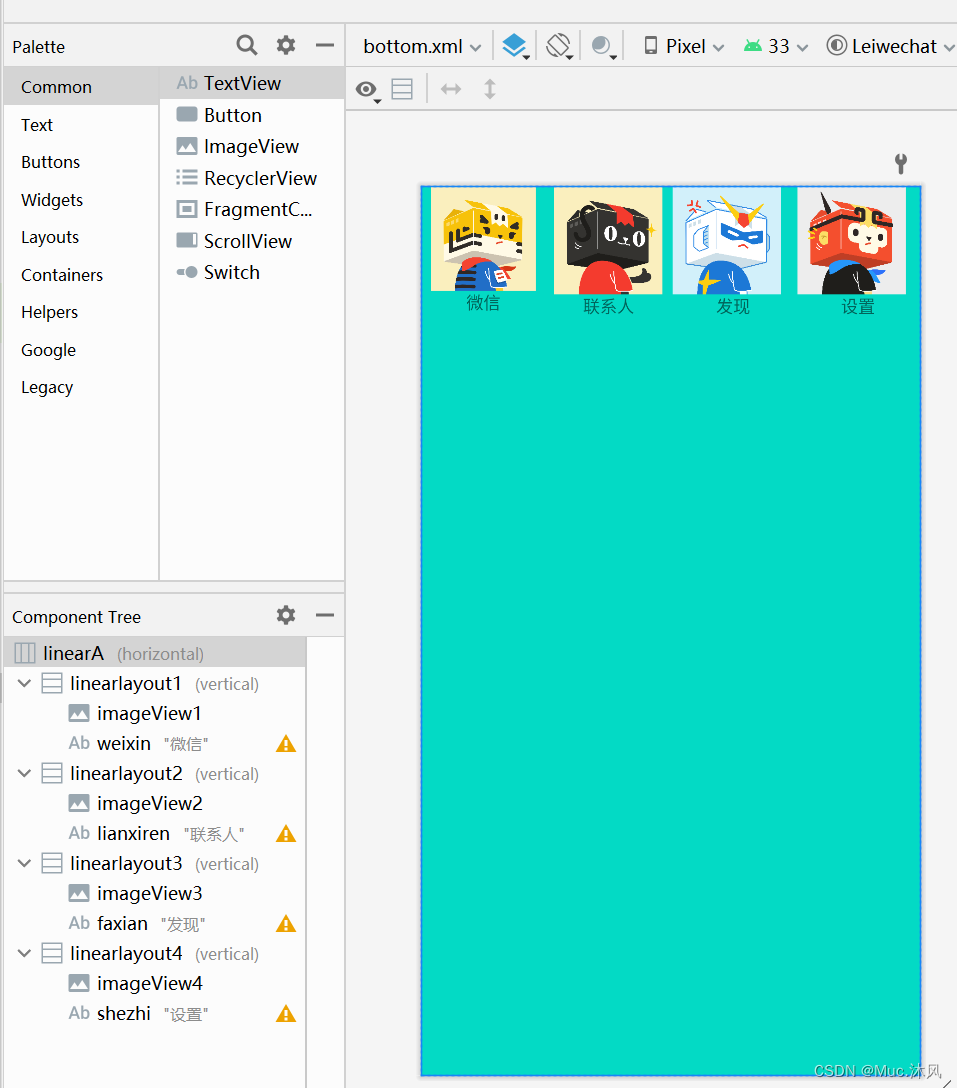
Task: Open the night mode selector icon
Action: click(604, 46)
